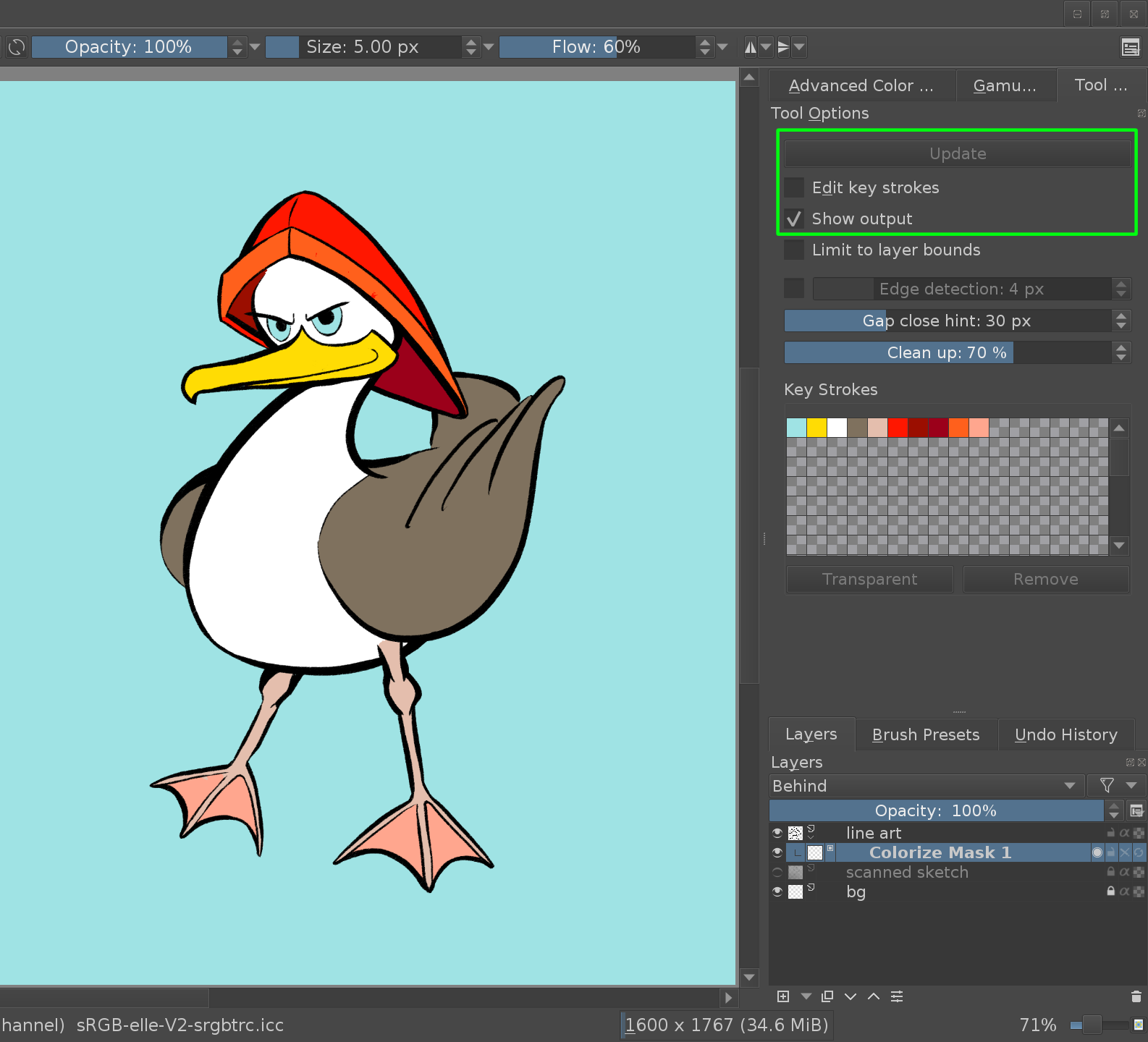Screen dimensions: 1148x1042
Task: Click the reload original preset icon
Action: [16, 48]
